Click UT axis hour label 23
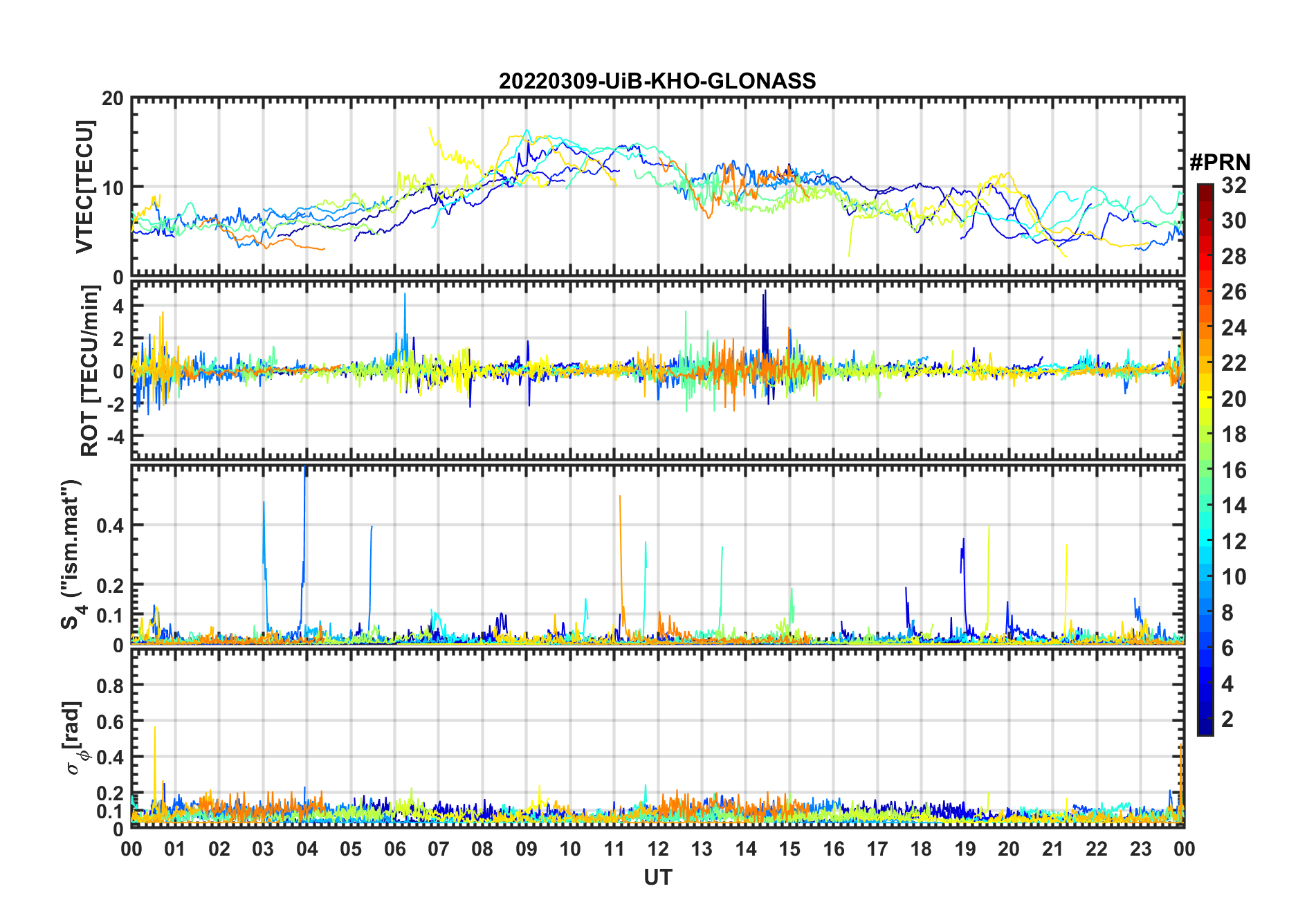 tap(1140, 849)
